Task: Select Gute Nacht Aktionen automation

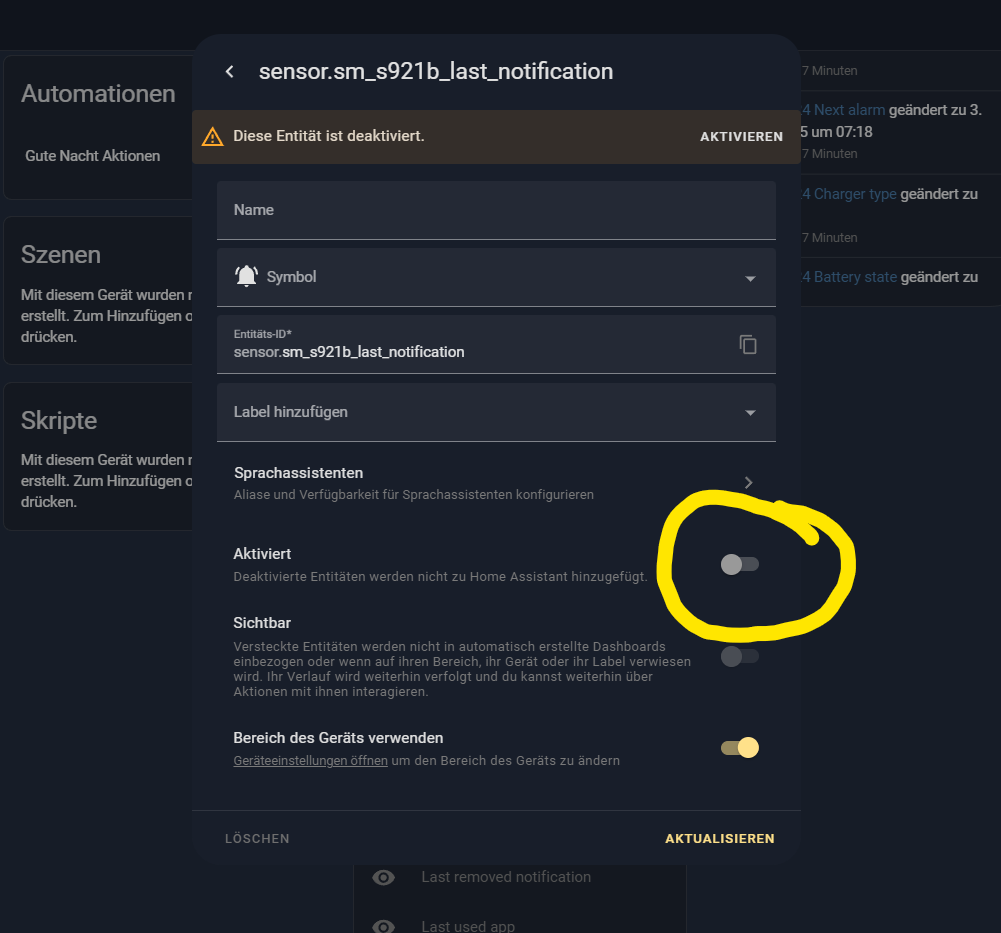Action: pos(93,156)
